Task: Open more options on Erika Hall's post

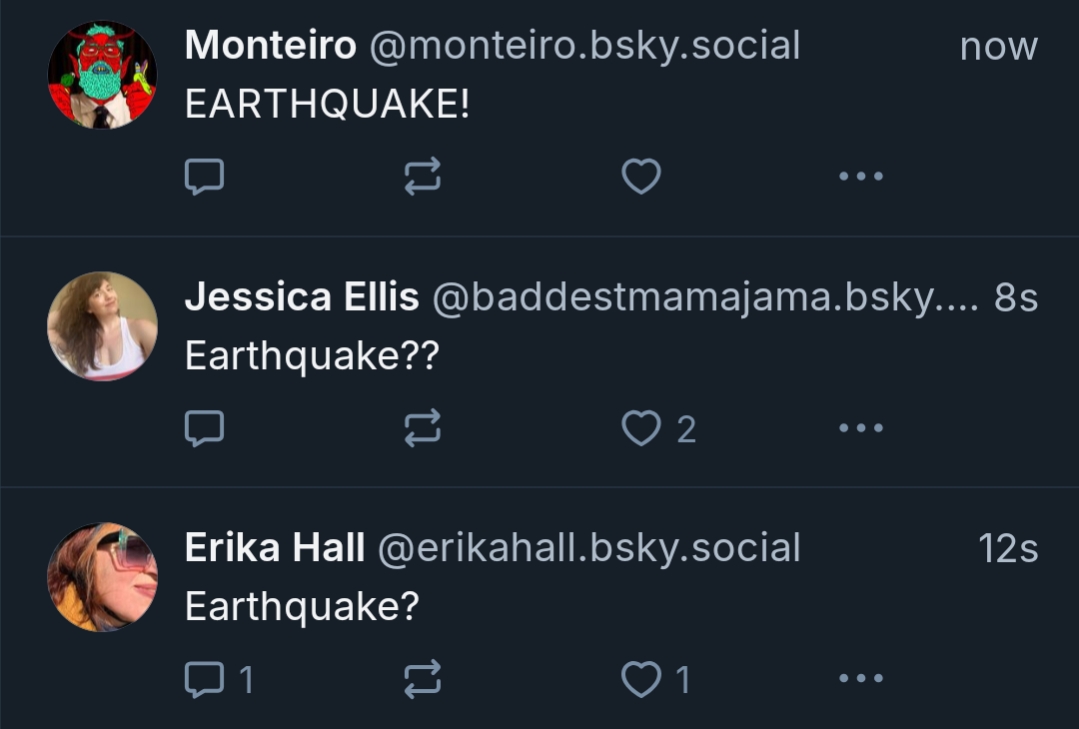Action: coord(860,681)
